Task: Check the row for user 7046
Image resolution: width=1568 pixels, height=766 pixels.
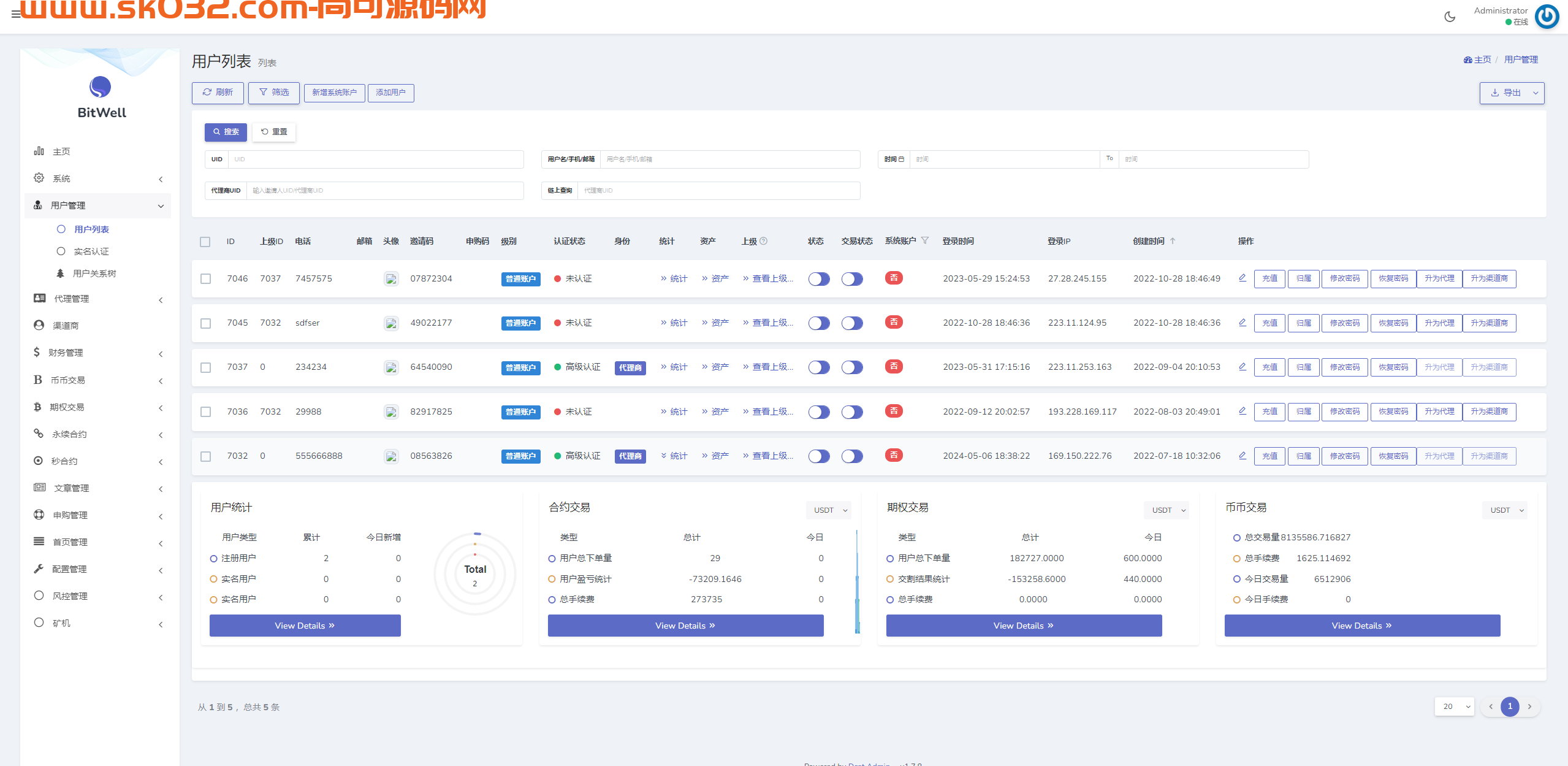Action: pyautogui.click(x=205, y=278)
